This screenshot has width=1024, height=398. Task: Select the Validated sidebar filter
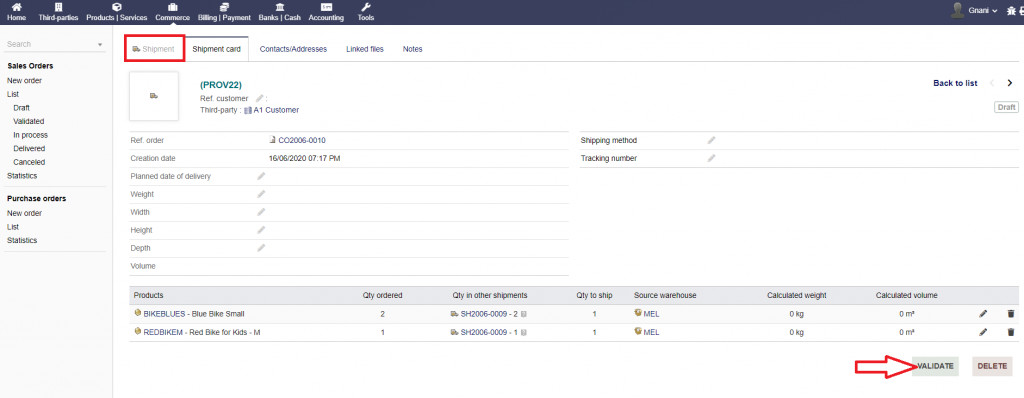pos(29,121)
